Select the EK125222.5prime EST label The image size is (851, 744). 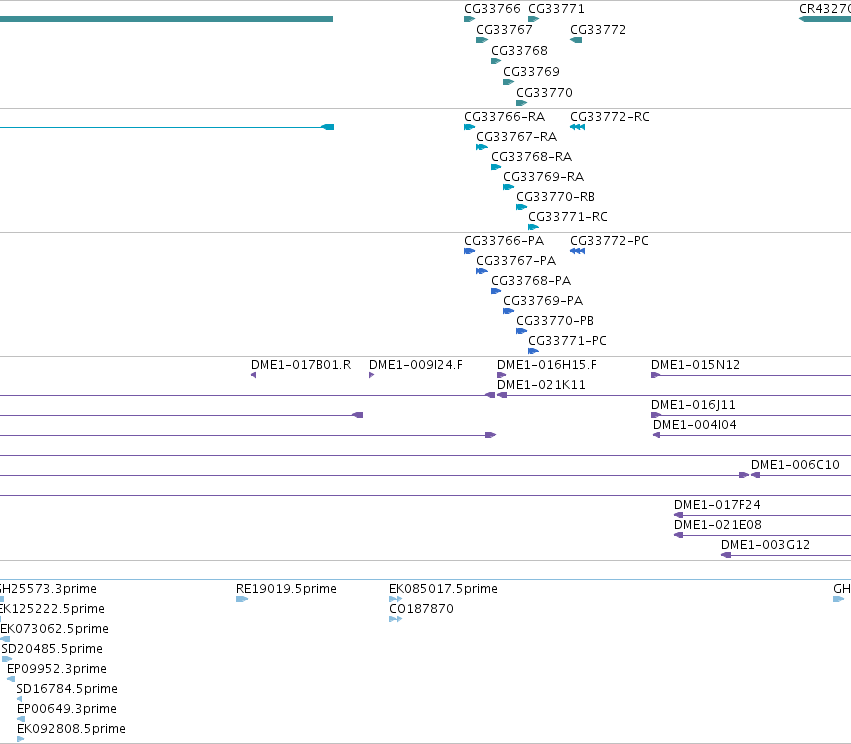[x=52, y=609]
